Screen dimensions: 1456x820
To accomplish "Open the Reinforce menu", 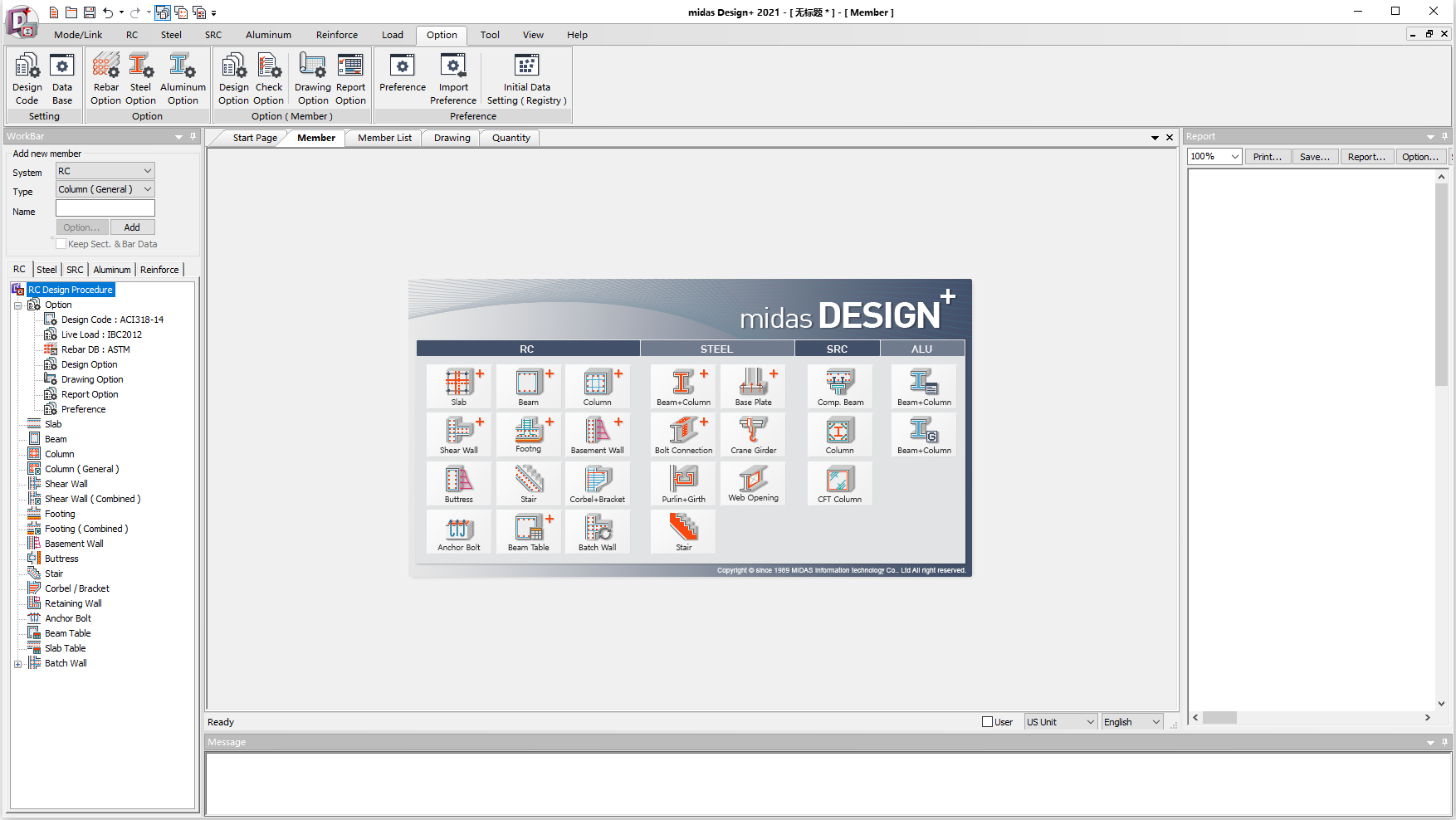I will tap(337, 35).
